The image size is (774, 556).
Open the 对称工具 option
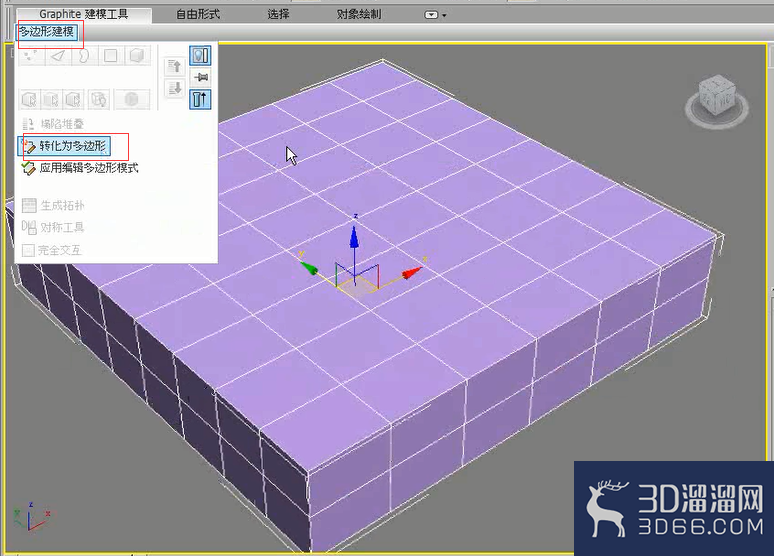53,227
